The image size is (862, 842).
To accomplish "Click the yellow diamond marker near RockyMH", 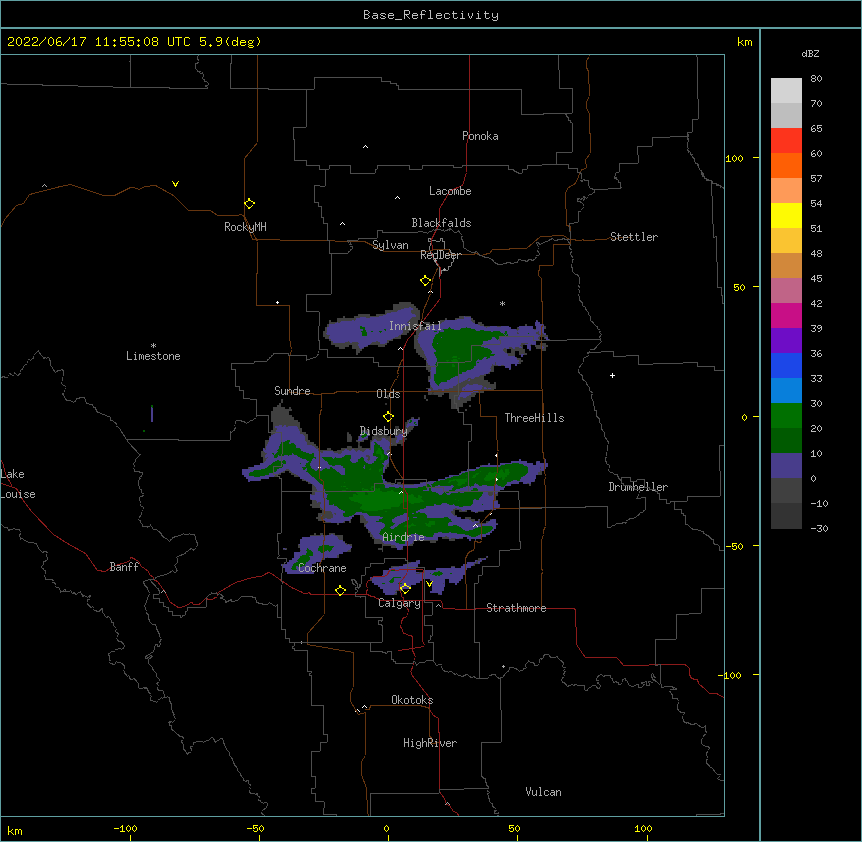I will coord(249,204).
